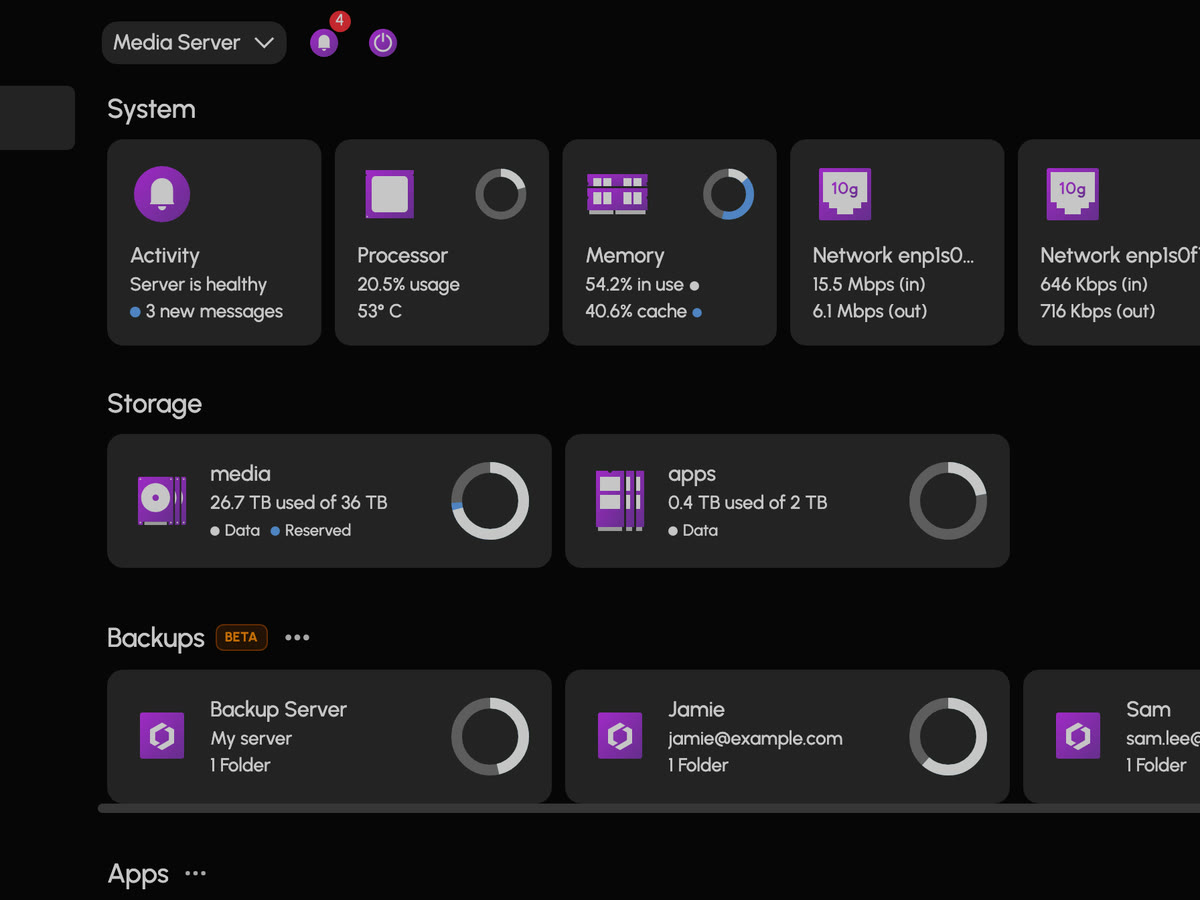Open the Media Server dropdown
1200x900 pixels.
click(x=194, y=43)
